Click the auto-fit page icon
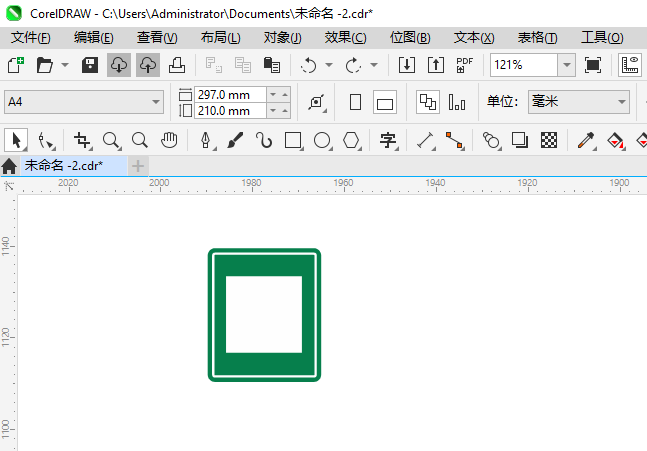 pos(316,102)
